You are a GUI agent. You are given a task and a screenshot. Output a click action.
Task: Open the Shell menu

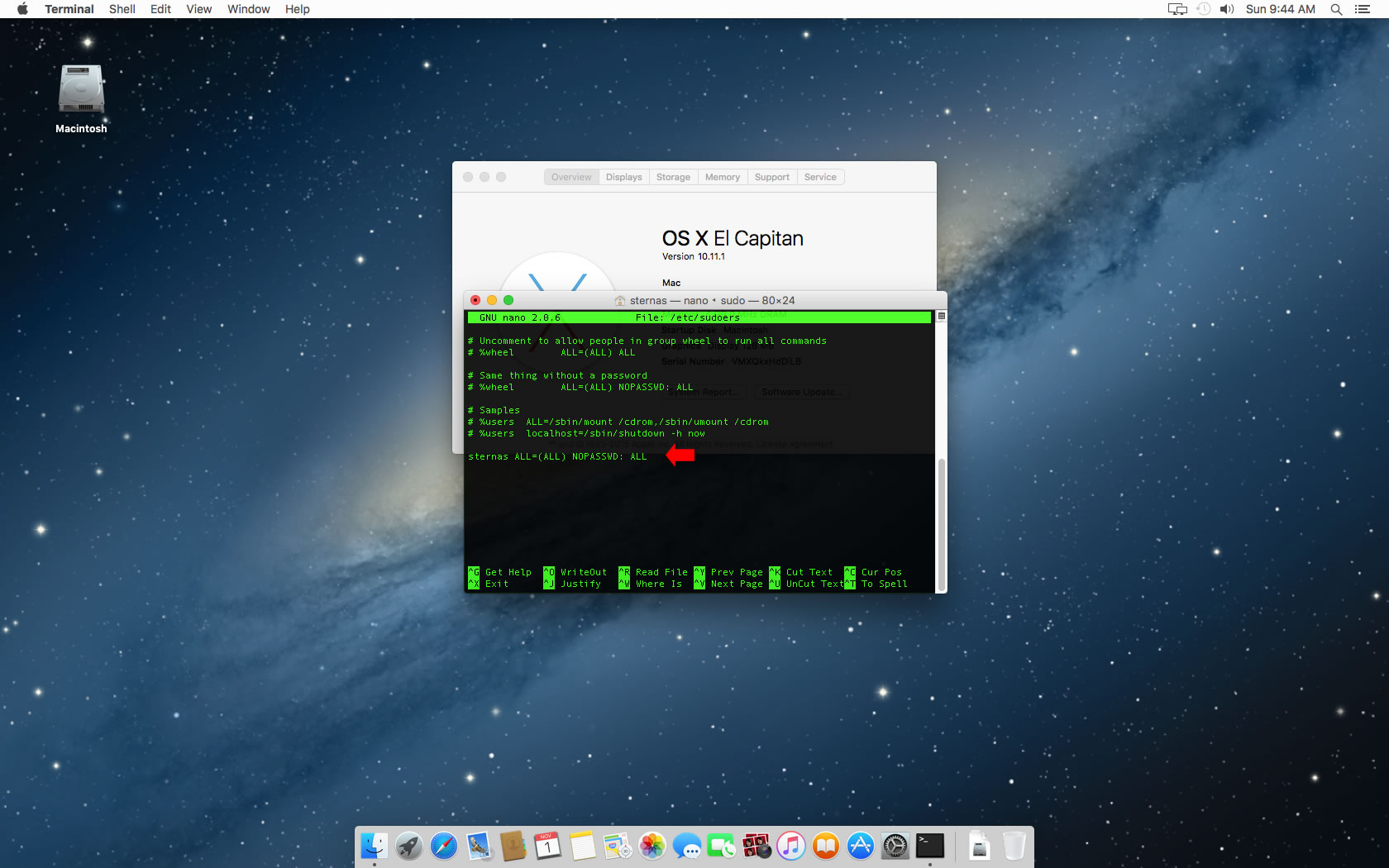point(122,9)
